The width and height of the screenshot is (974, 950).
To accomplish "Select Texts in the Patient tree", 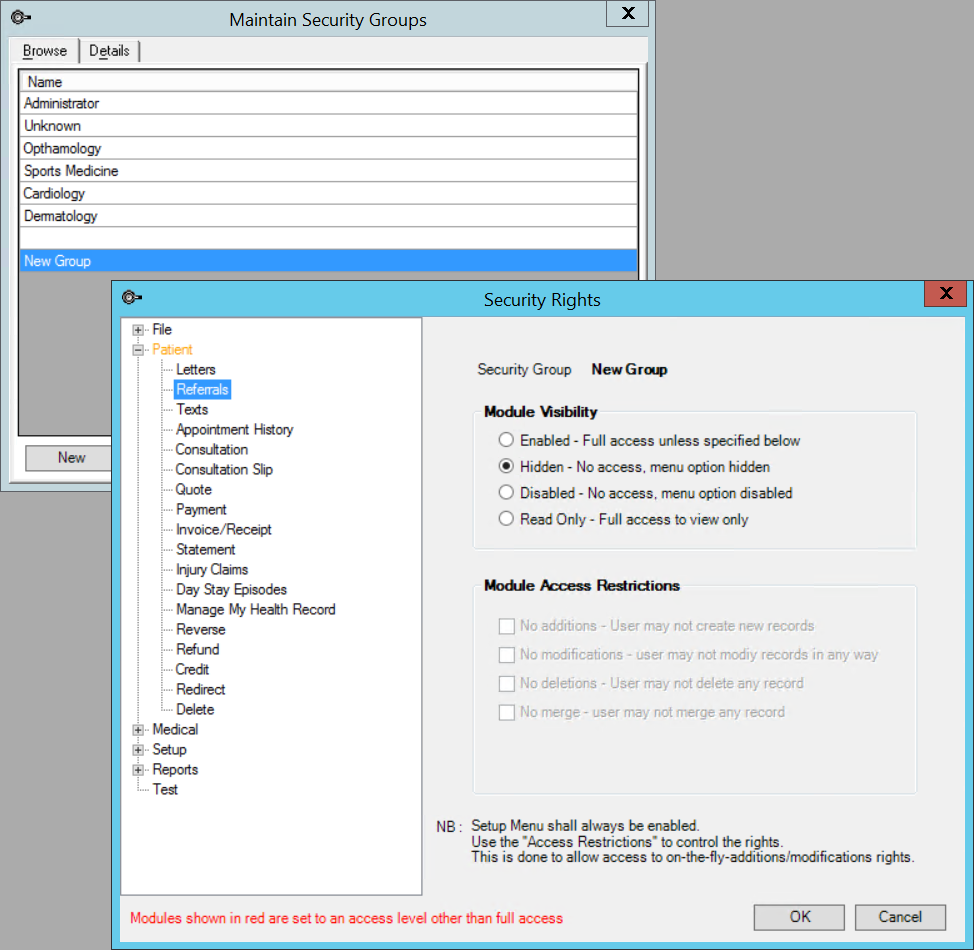I will point(192,409).
